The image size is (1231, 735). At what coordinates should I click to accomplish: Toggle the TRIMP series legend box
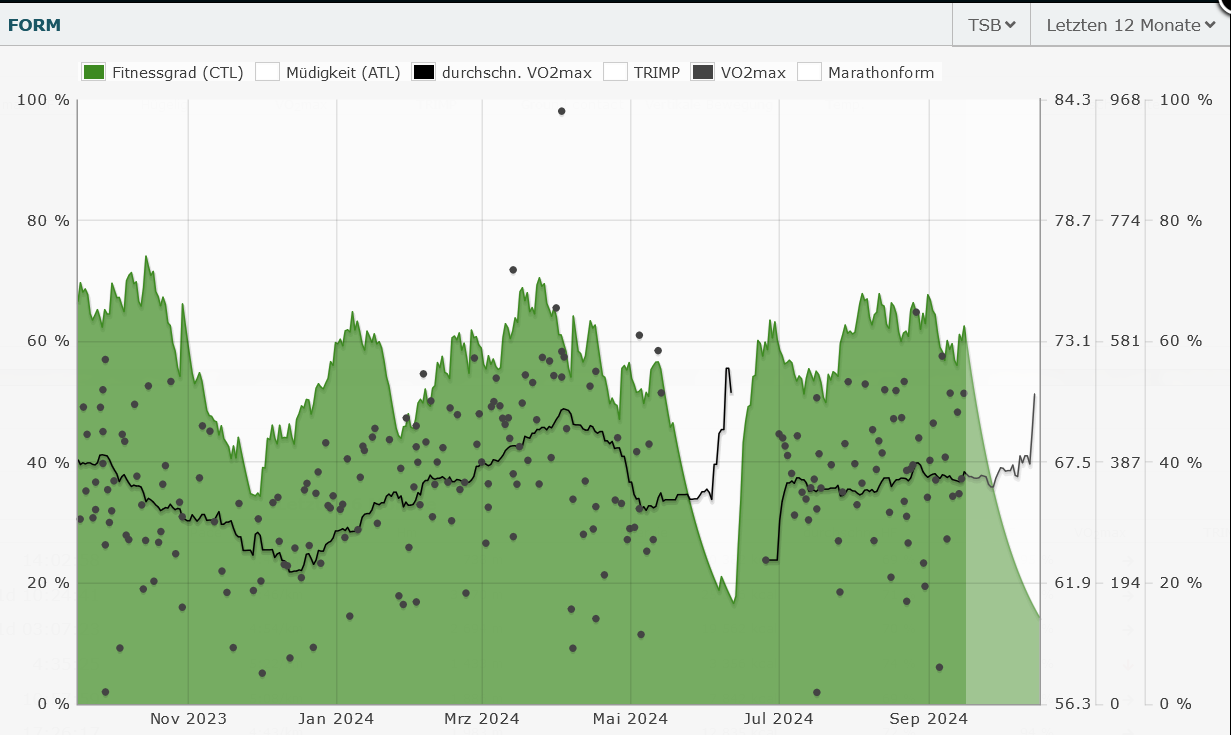coord(615,72)
